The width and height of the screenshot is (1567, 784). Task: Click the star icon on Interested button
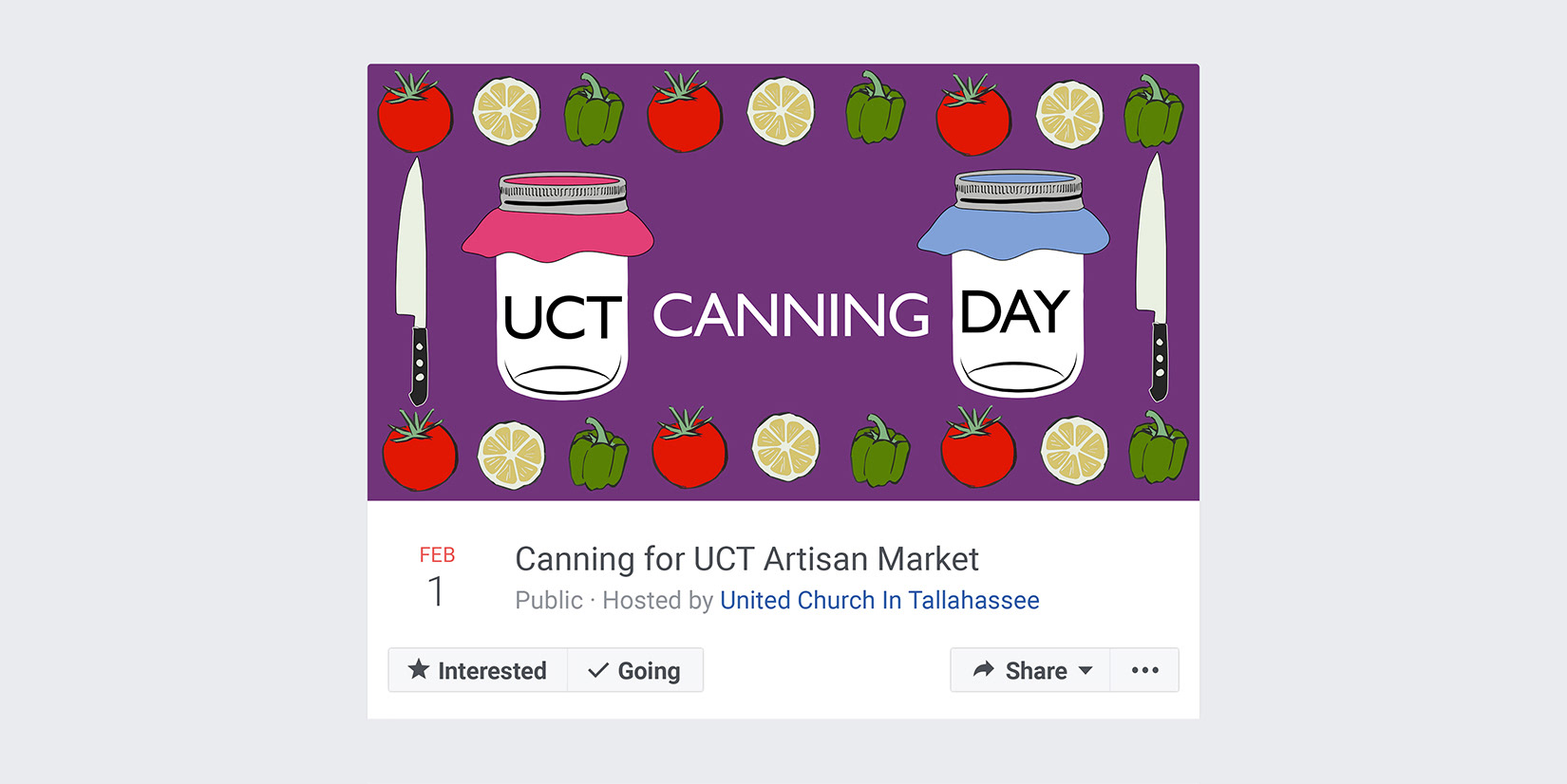coord(419,670)
